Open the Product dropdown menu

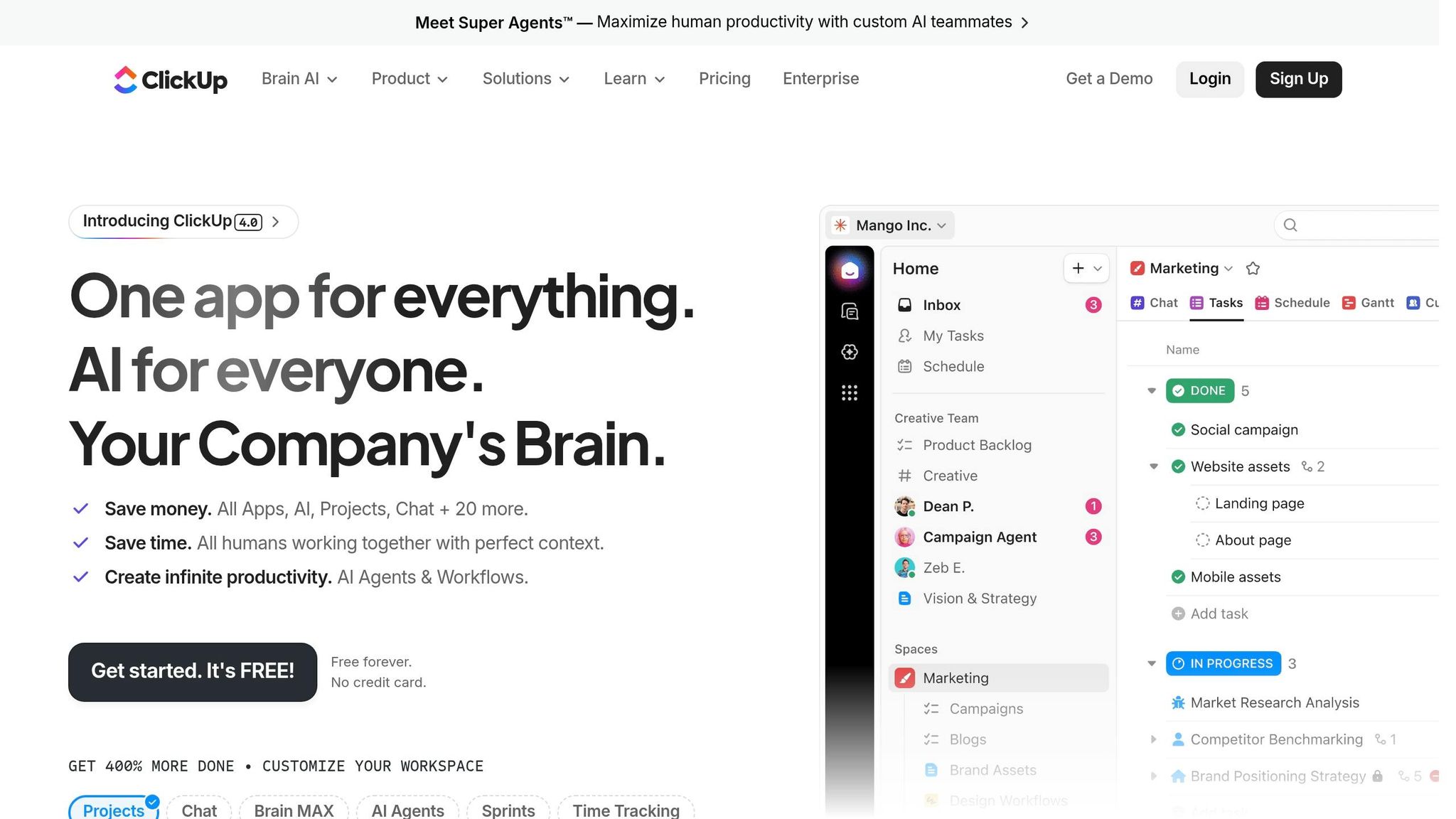click(409, 79)
